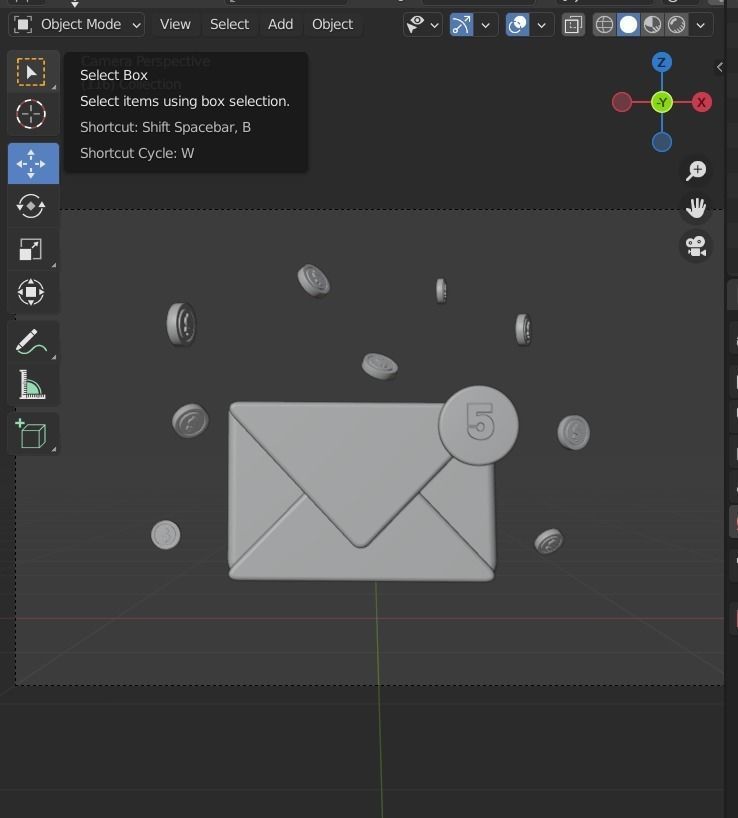Switch to solid viewport shading
The image size is (738, 818).
pyautogui.click(x=628, y=25)
